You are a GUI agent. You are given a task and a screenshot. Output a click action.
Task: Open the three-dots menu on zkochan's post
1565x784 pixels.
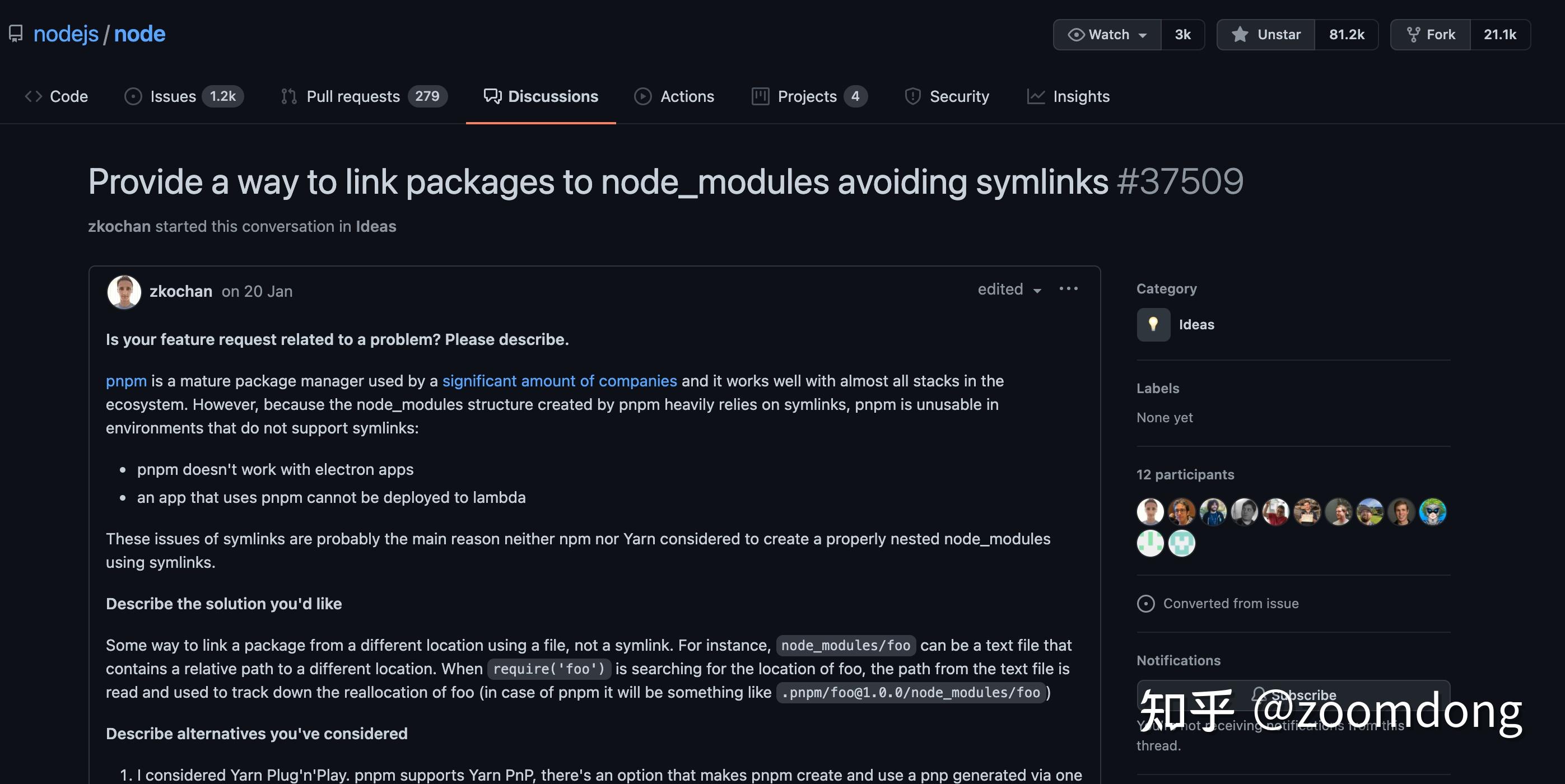click(x=1068, y=289)
